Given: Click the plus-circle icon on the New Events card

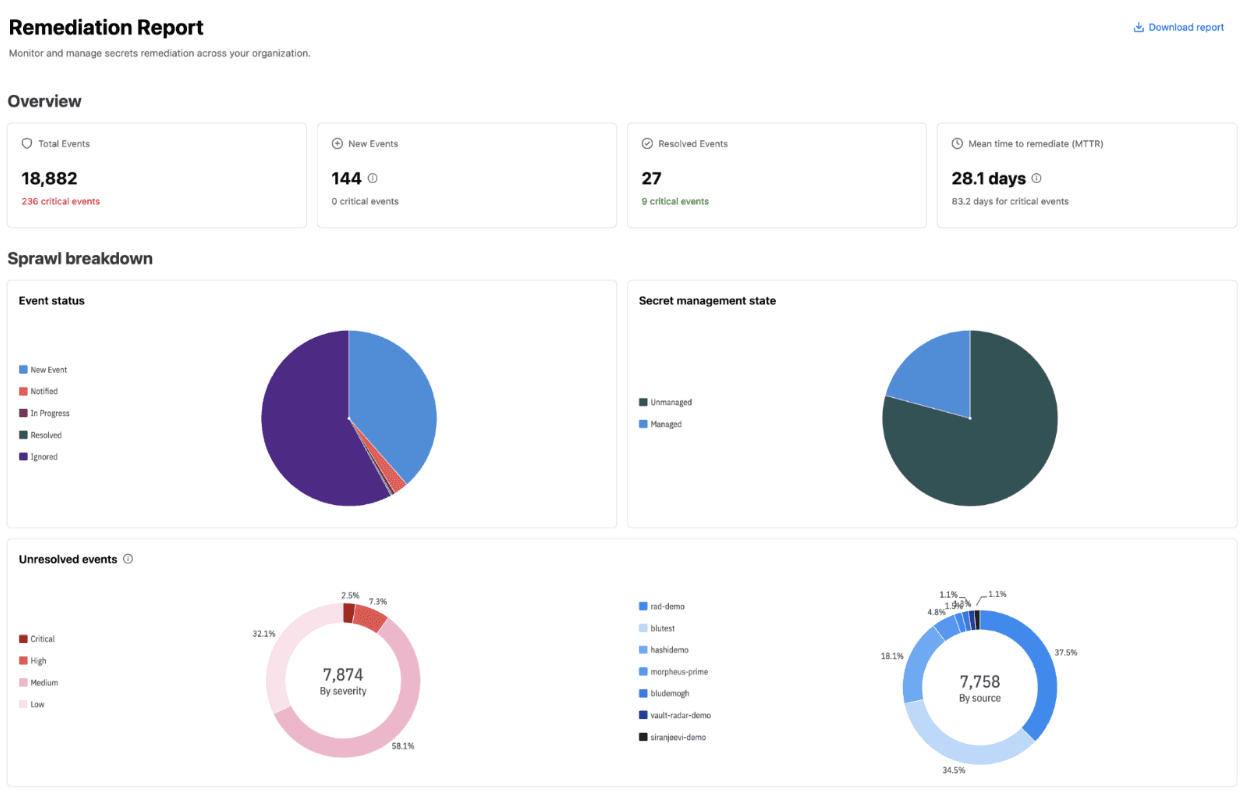Looking at the screenshot, I should tap(337, 143).
